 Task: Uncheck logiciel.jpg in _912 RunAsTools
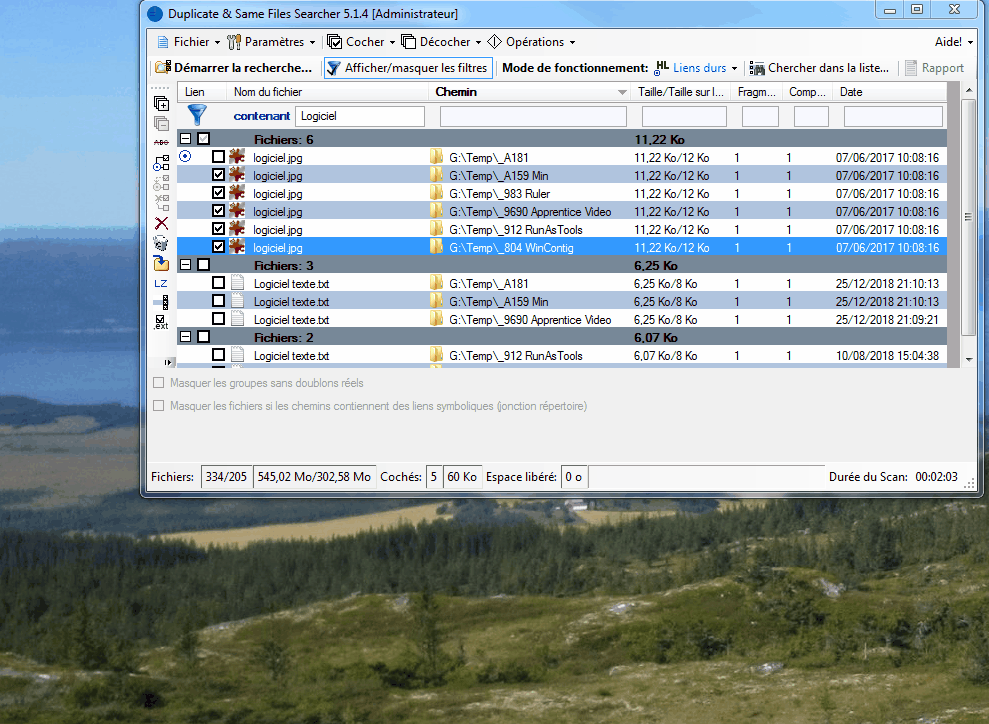218,229
